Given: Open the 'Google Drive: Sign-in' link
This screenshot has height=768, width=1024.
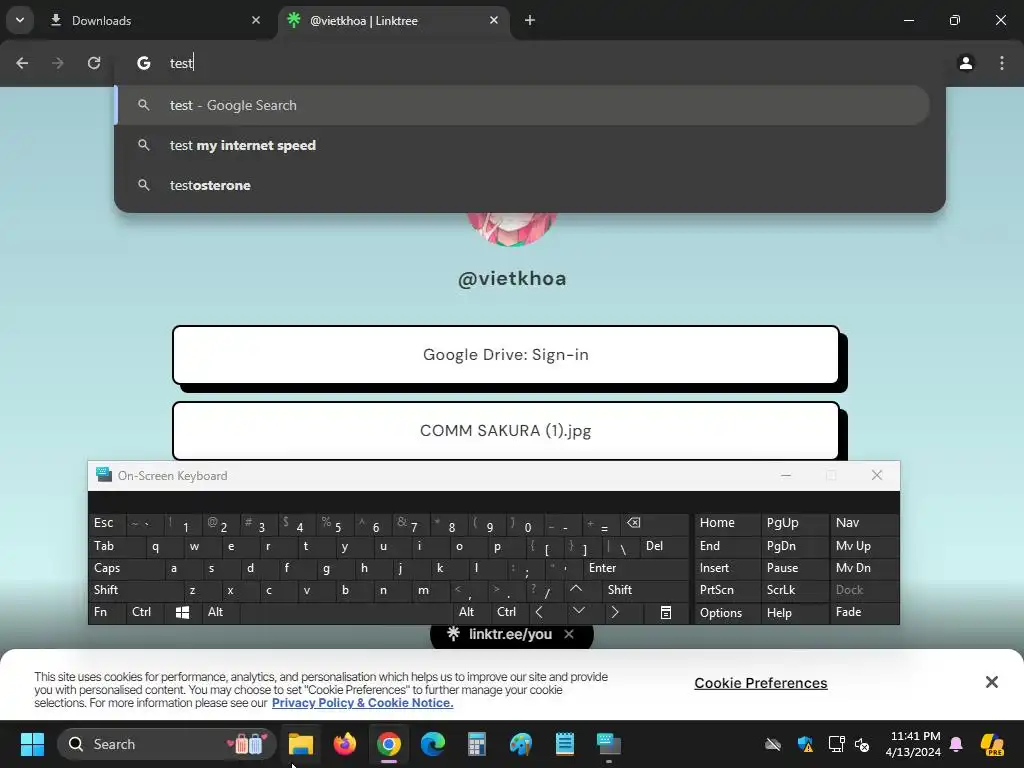Looking at the screenshot, I should [x=505, y=355].
